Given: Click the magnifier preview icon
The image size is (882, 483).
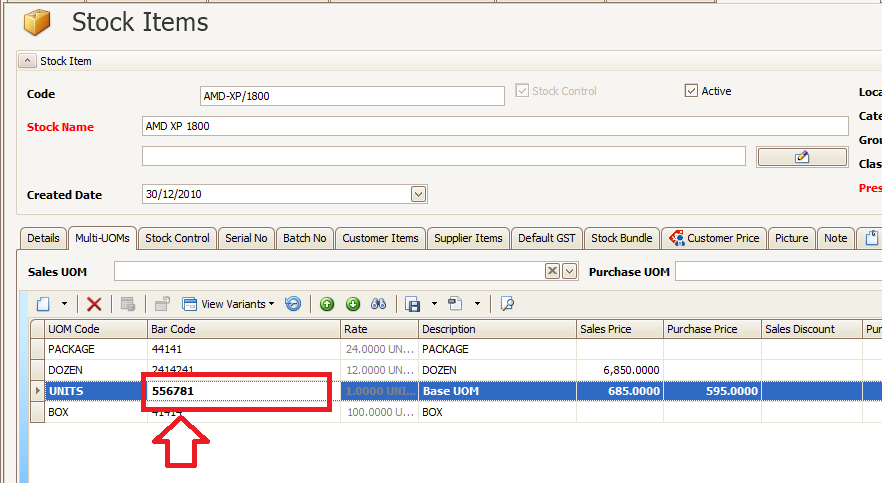Looking at the screenshot, I should coord(507,304).
